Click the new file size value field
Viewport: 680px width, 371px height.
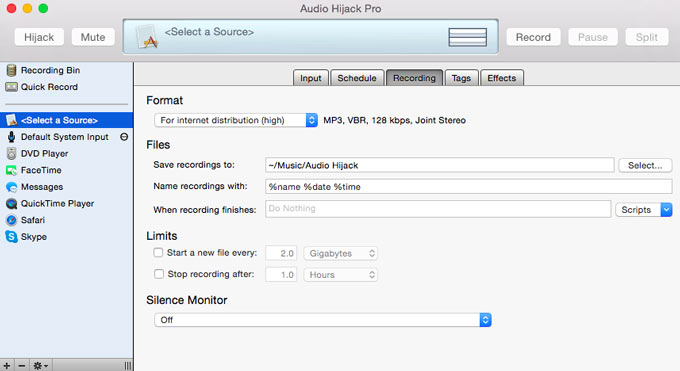click(x=281, y=253)
